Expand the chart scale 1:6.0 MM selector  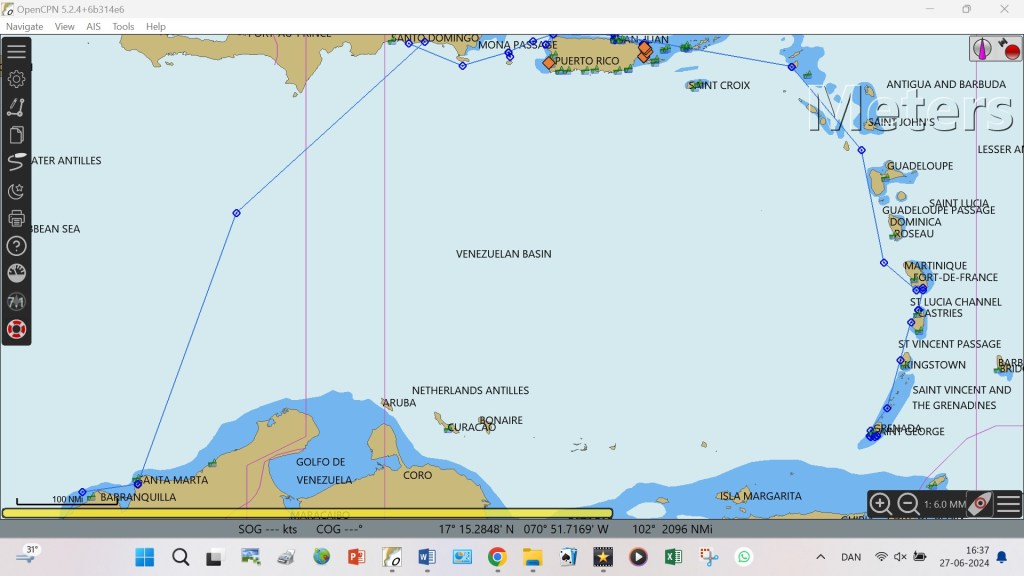944,505
